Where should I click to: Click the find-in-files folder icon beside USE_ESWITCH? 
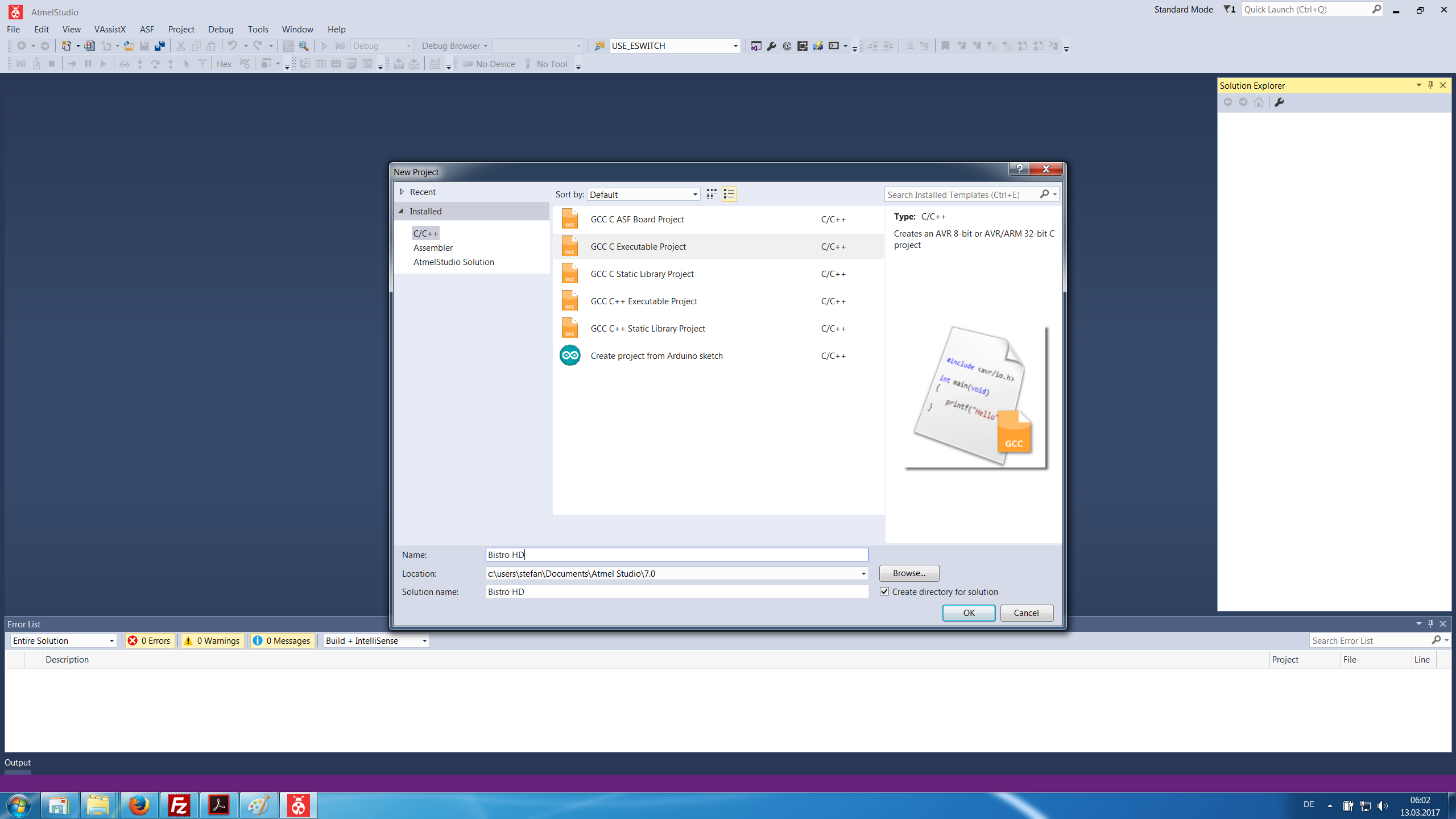599,45
